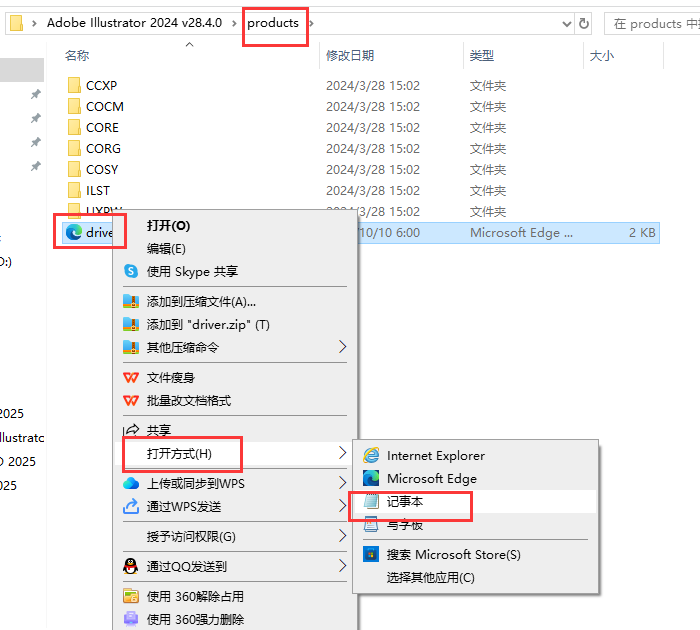
Task: Click the Notepad icon beside 记事本
Action: (371, 501)
